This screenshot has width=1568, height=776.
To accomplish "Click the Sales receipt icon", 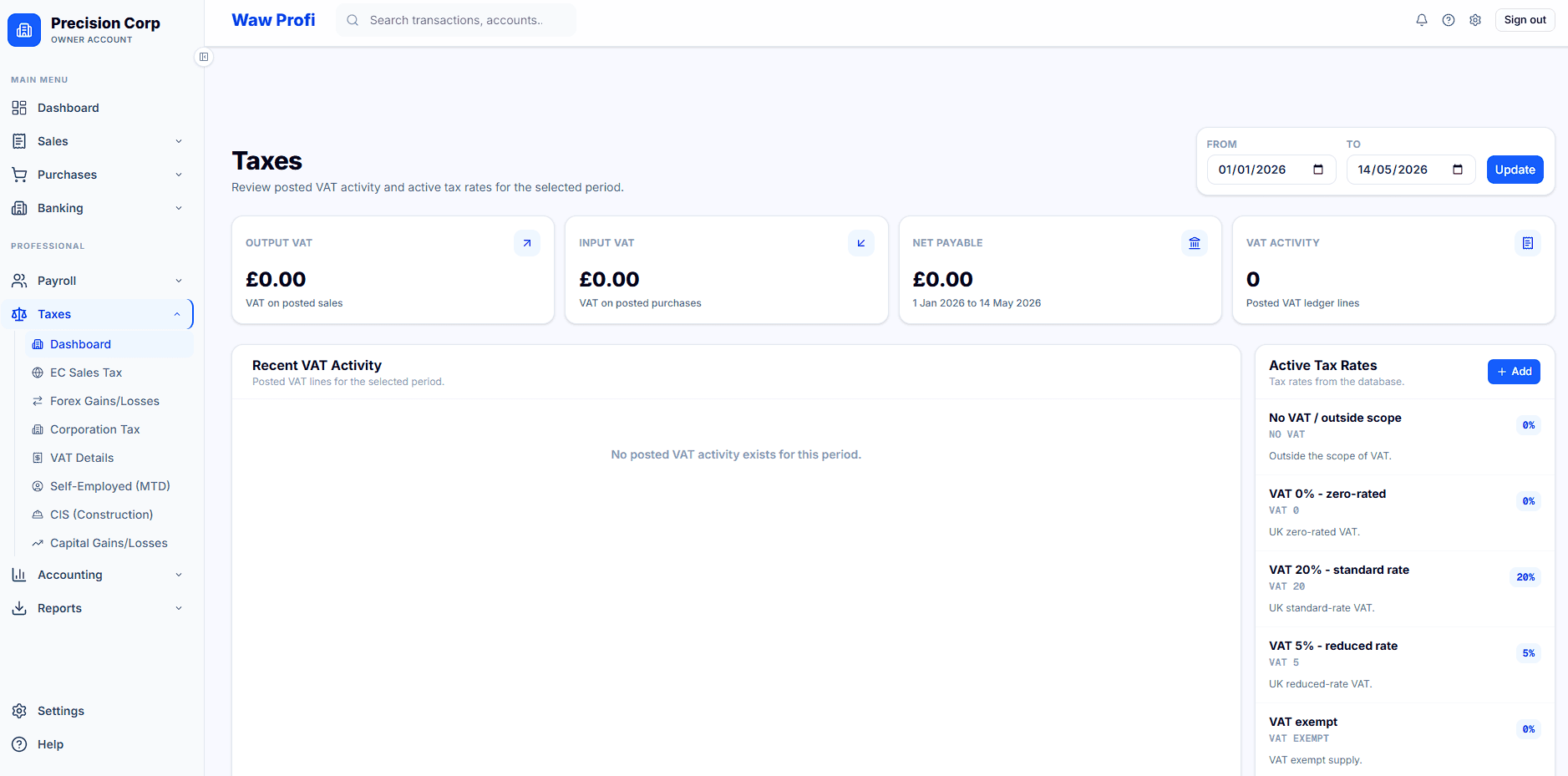I will pos(19,141).
